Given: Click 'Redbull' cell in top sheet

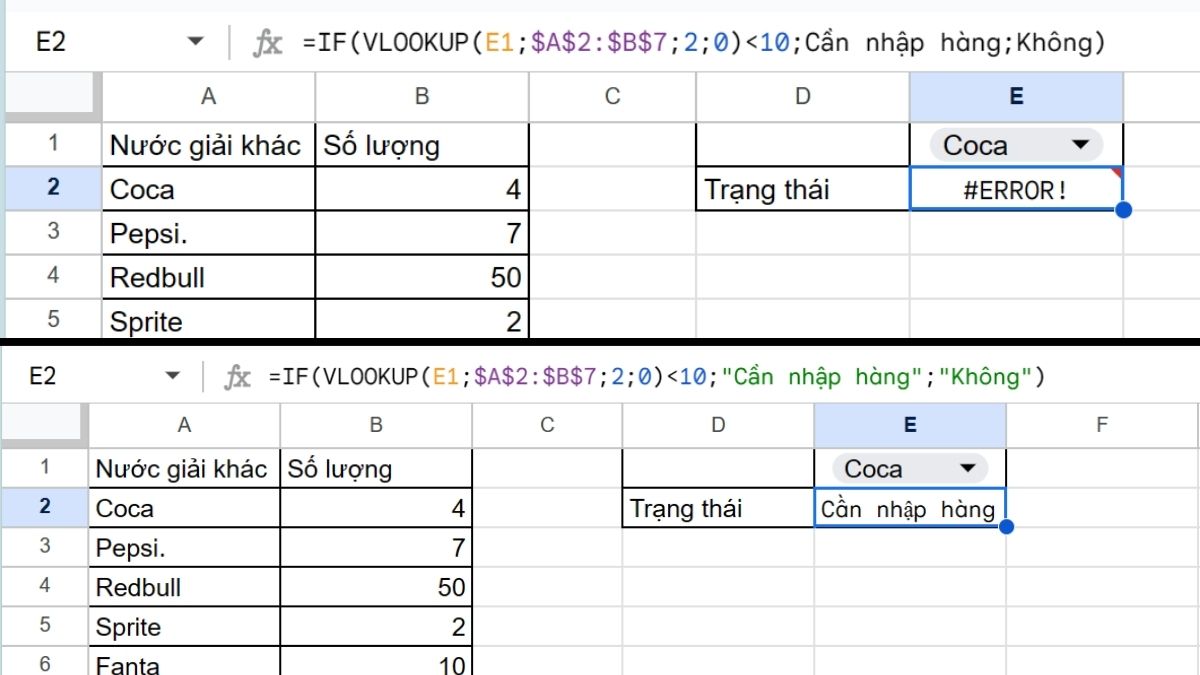Looking at the screenshot, I should (208, 276).
